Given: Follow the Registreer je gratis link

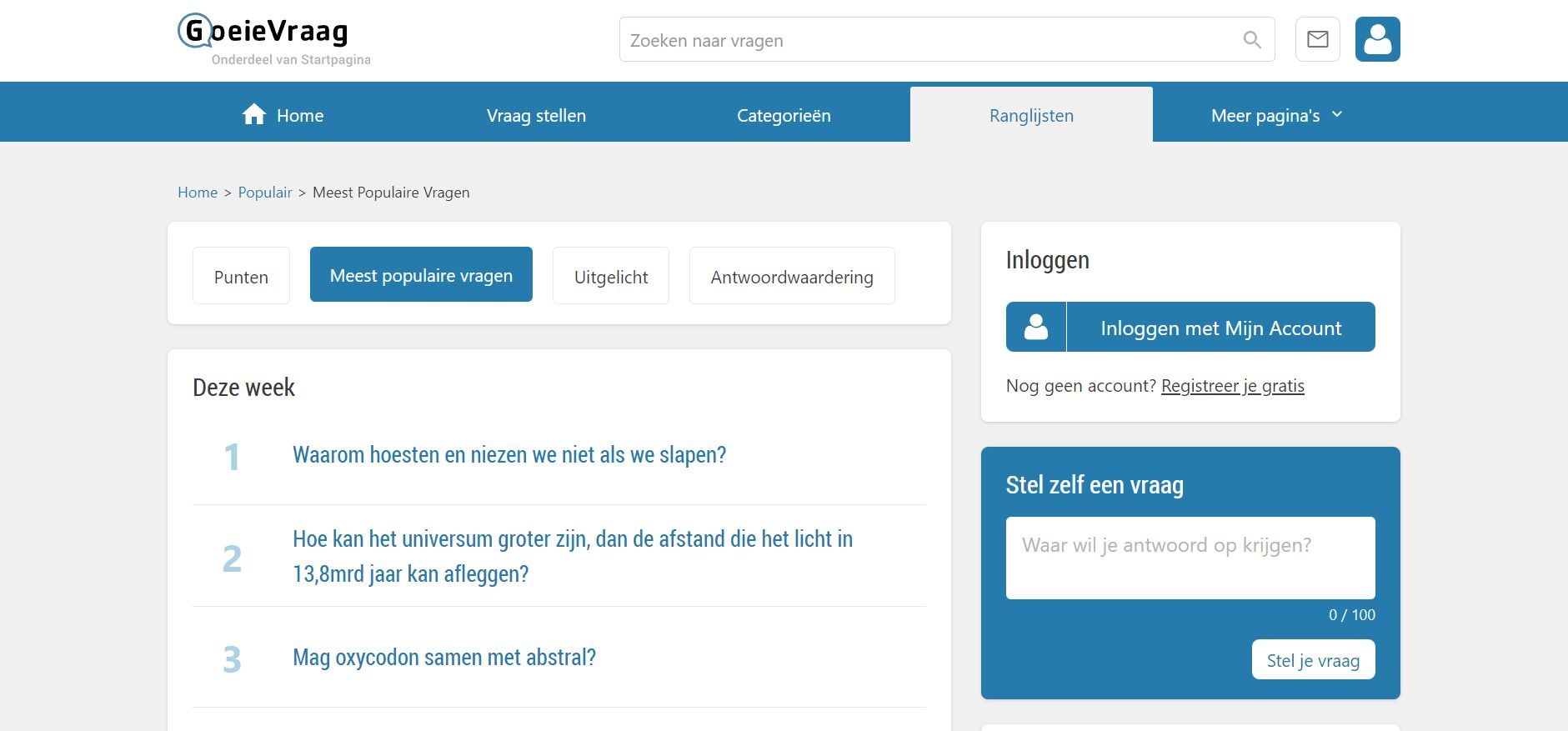Looking at the screenshot, I should [1232, 386].
